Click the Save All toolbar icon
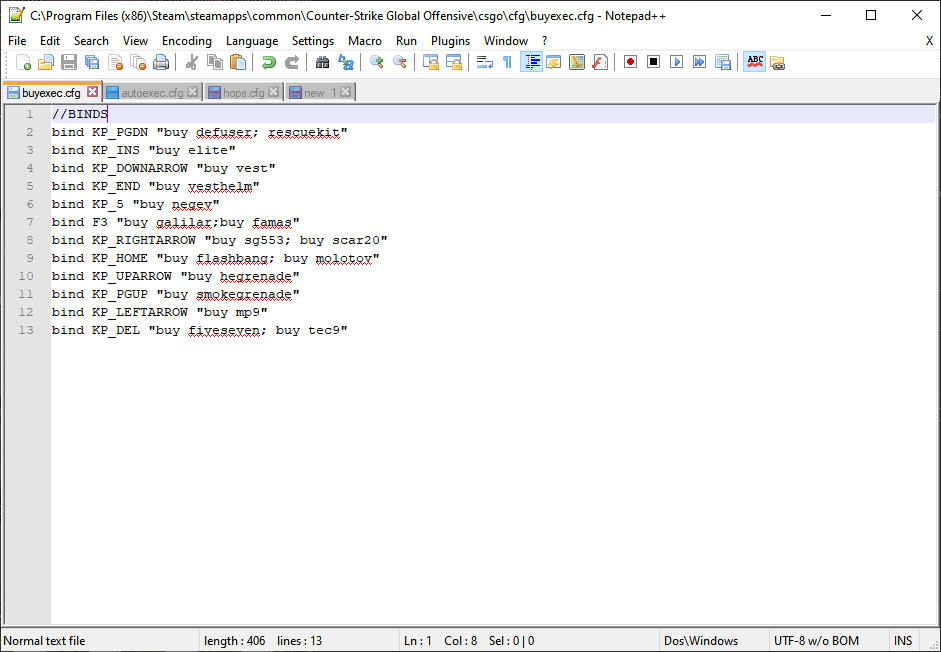Image resolution: width=941 pixels, height=652 pixels. click(92, 62)
